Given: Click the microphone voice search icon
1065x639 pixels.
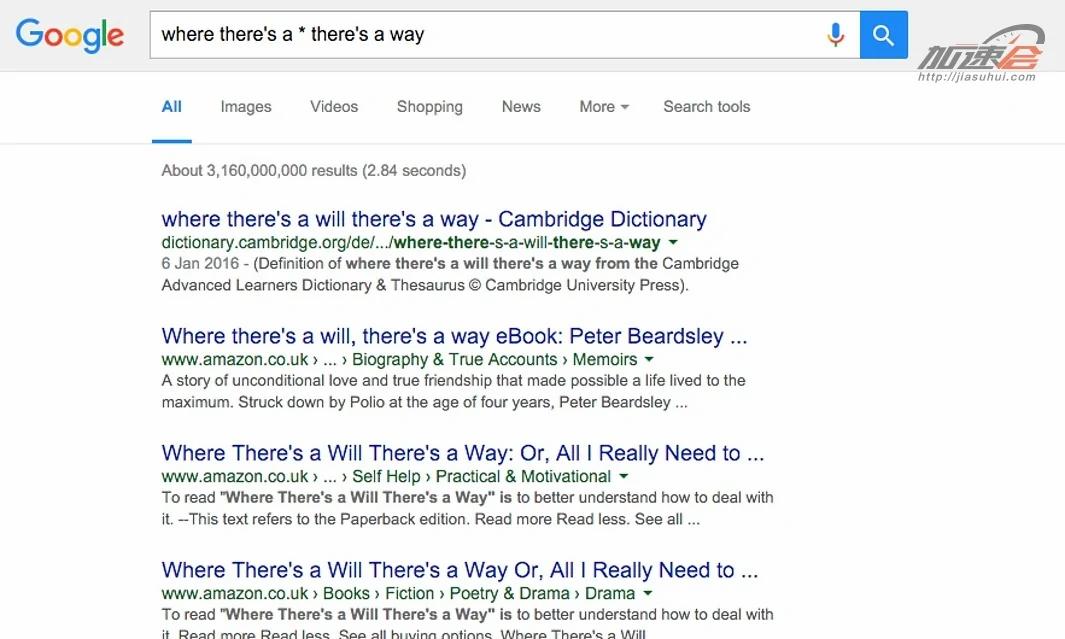Looking at the screenshot, I should coord(836,35).
